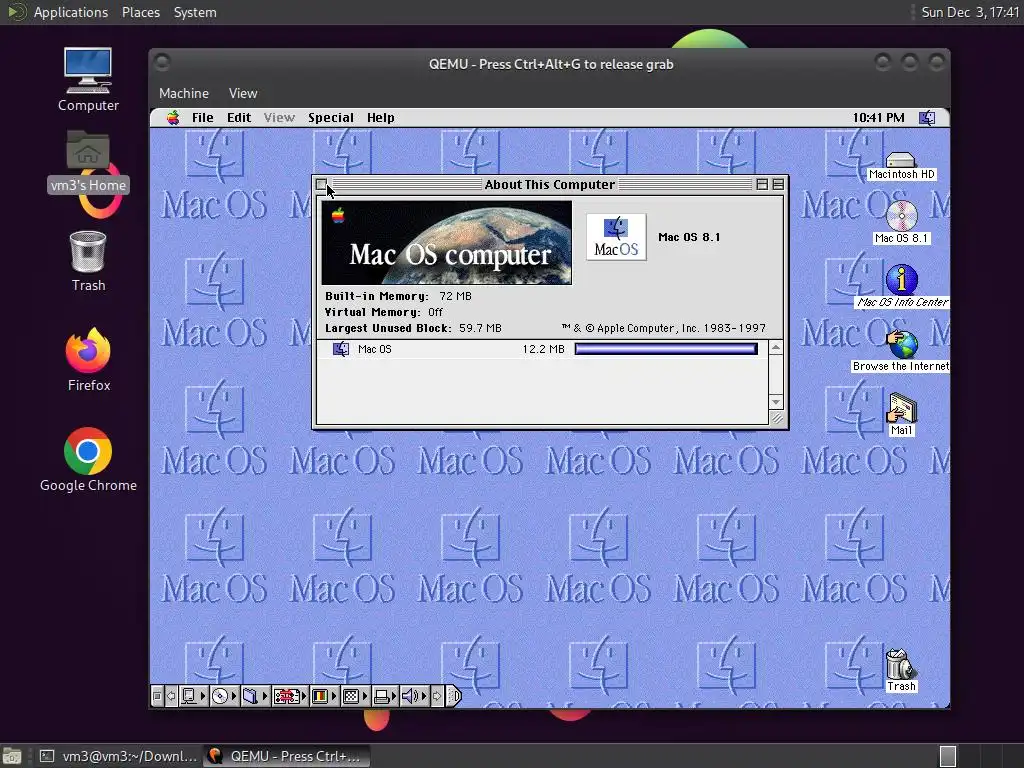Open the File menu in Mac OS

[x=202, y=118]
